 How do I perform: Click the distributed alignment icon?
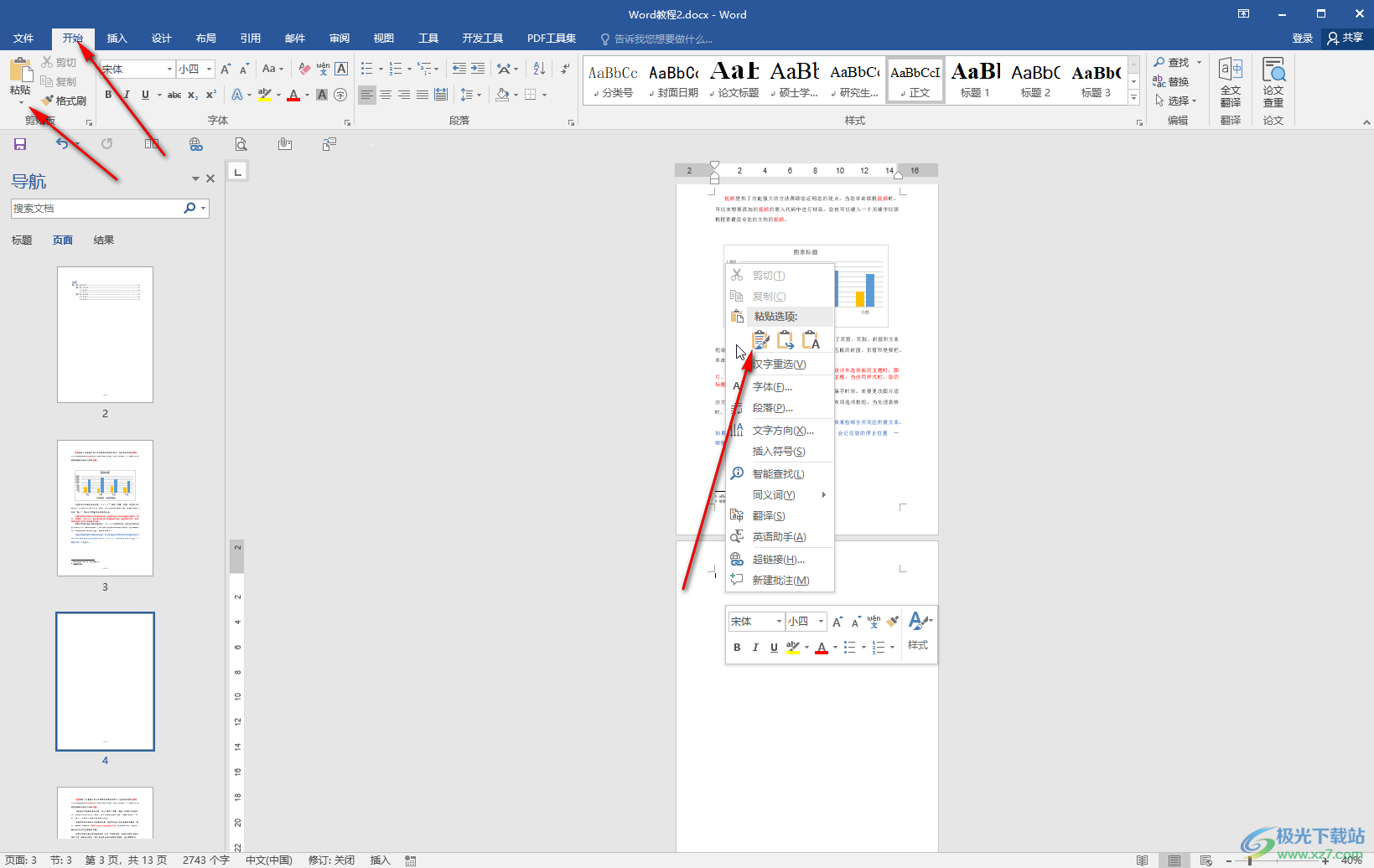point(441,95)
